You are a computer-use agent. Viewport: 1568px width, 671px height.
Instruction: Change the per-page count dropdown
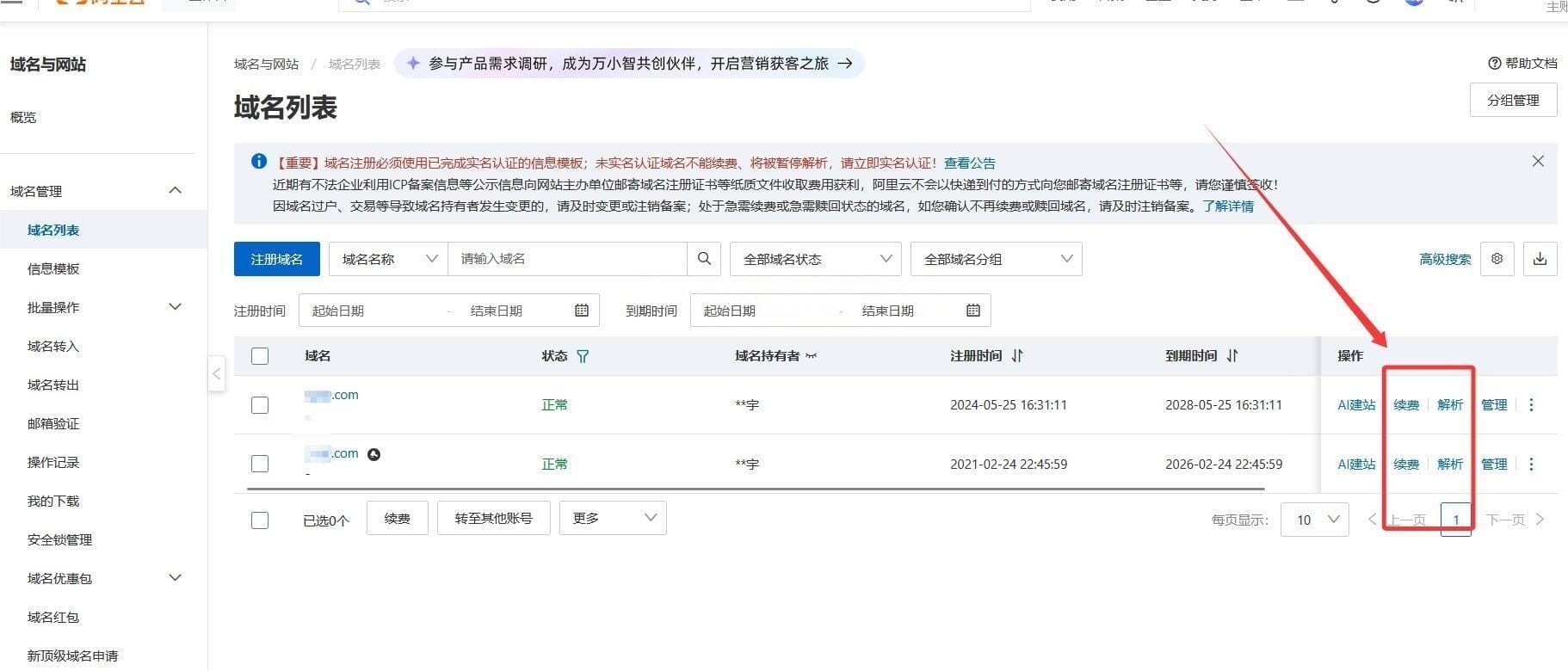click(1315, 520)
